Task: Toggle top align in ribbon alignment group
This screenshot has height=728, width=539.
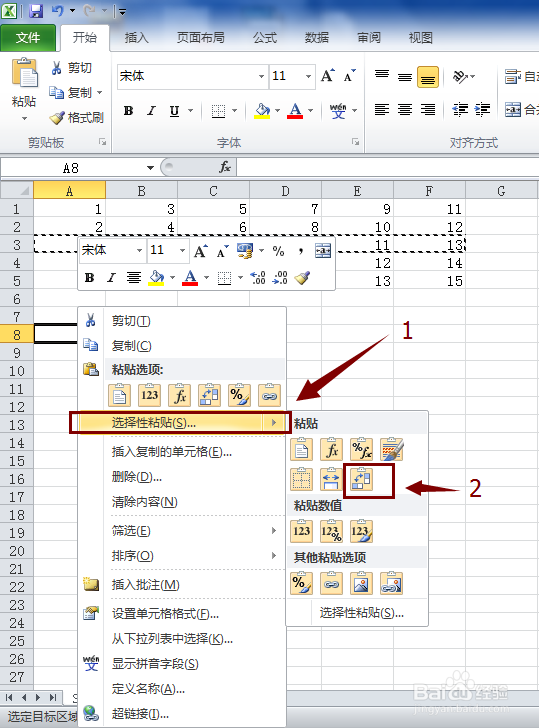Action: tap(382, 76)
